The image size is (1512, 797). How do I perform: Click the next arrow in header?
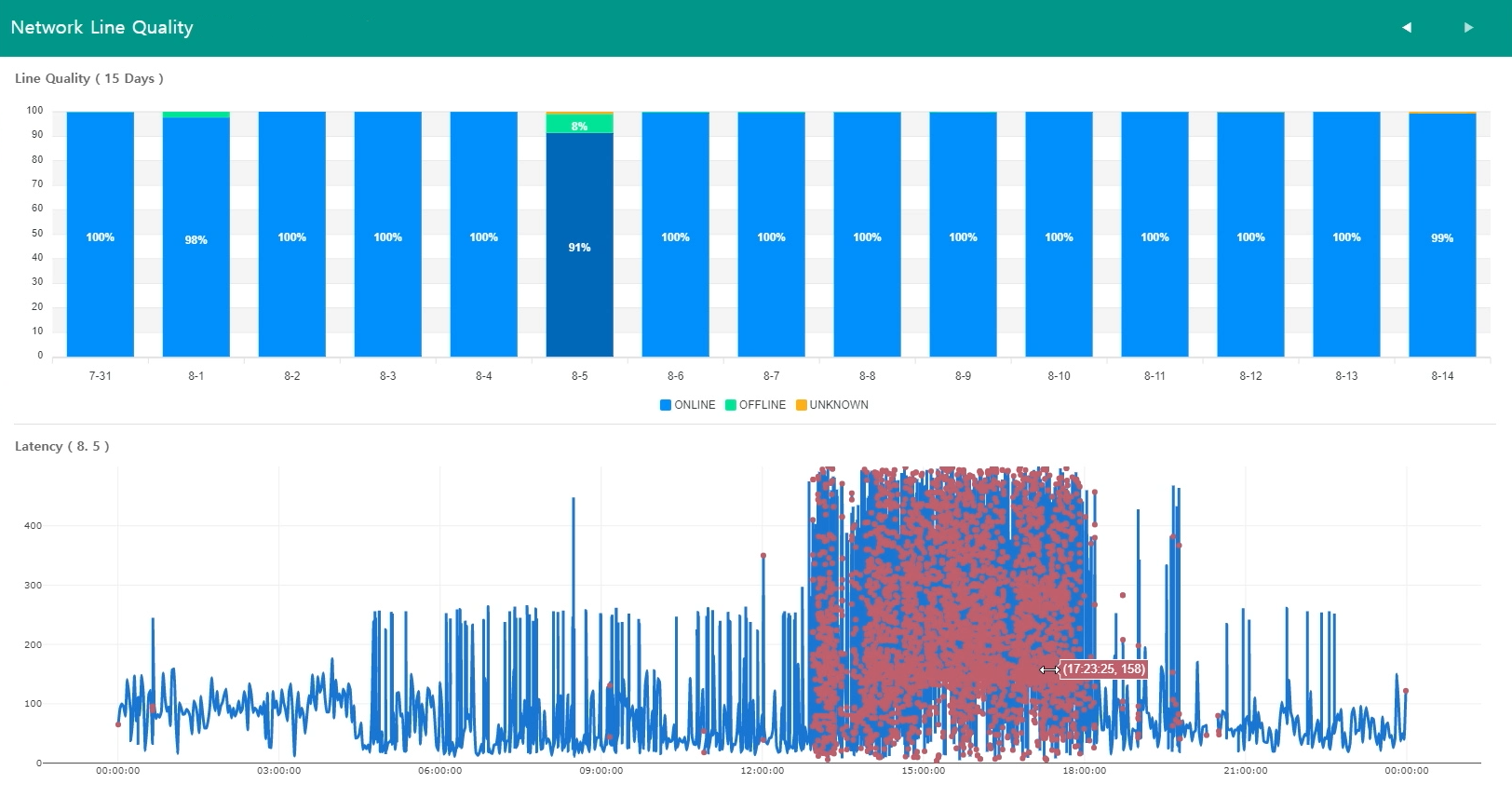pyautogui.click(x=1468, y=28)
